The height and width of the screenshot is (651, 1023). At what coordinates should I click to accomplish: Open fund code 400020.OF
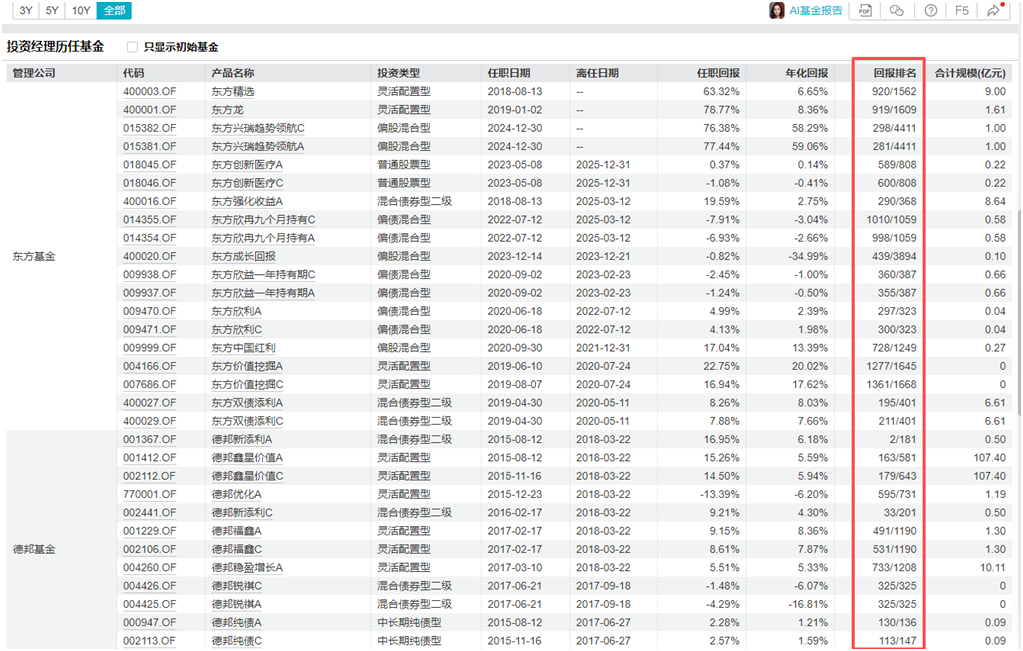[149, 256]
